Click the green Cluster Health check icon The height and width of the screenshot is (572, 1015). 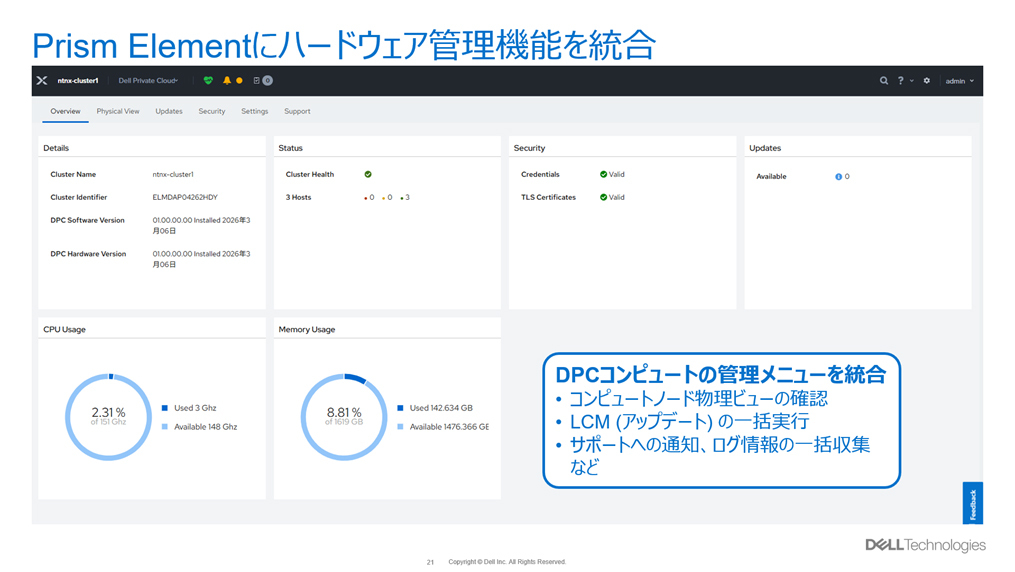pyautogui.click(x=368, y=174)
